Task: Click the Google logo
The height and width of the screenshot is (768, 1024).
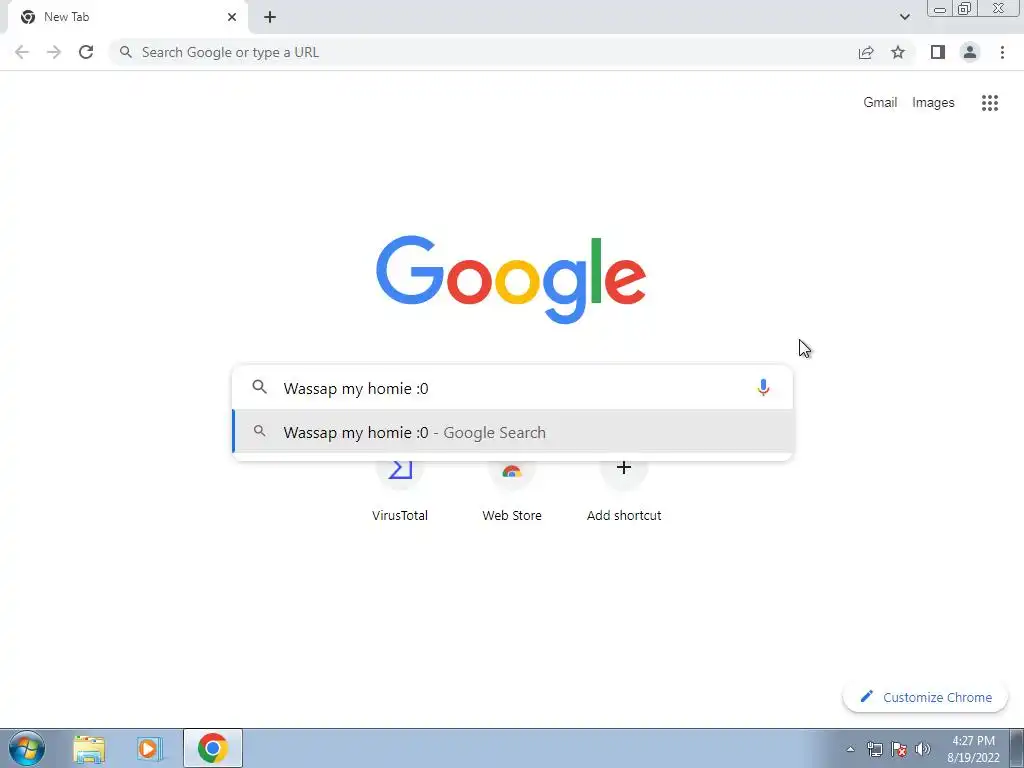Action: (511, 280)
